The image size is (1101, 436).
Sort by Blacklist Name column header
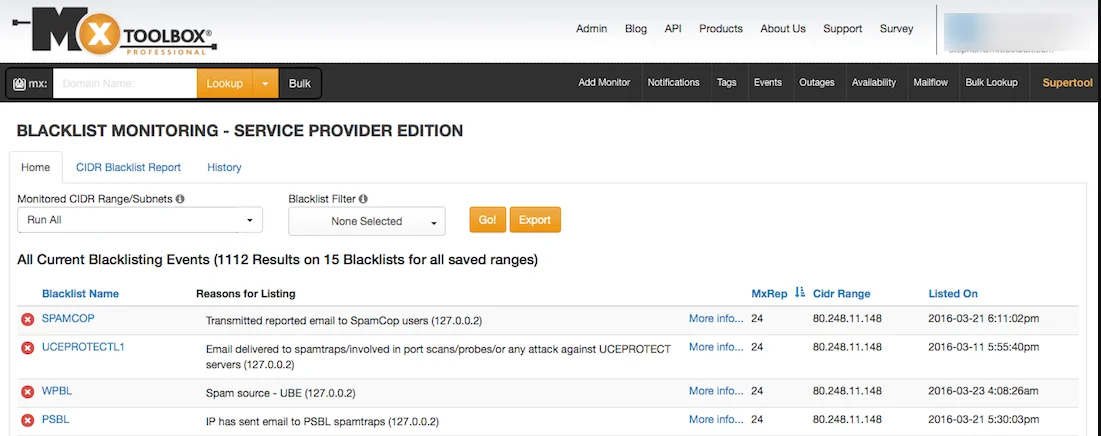click(x=80, y=293)
